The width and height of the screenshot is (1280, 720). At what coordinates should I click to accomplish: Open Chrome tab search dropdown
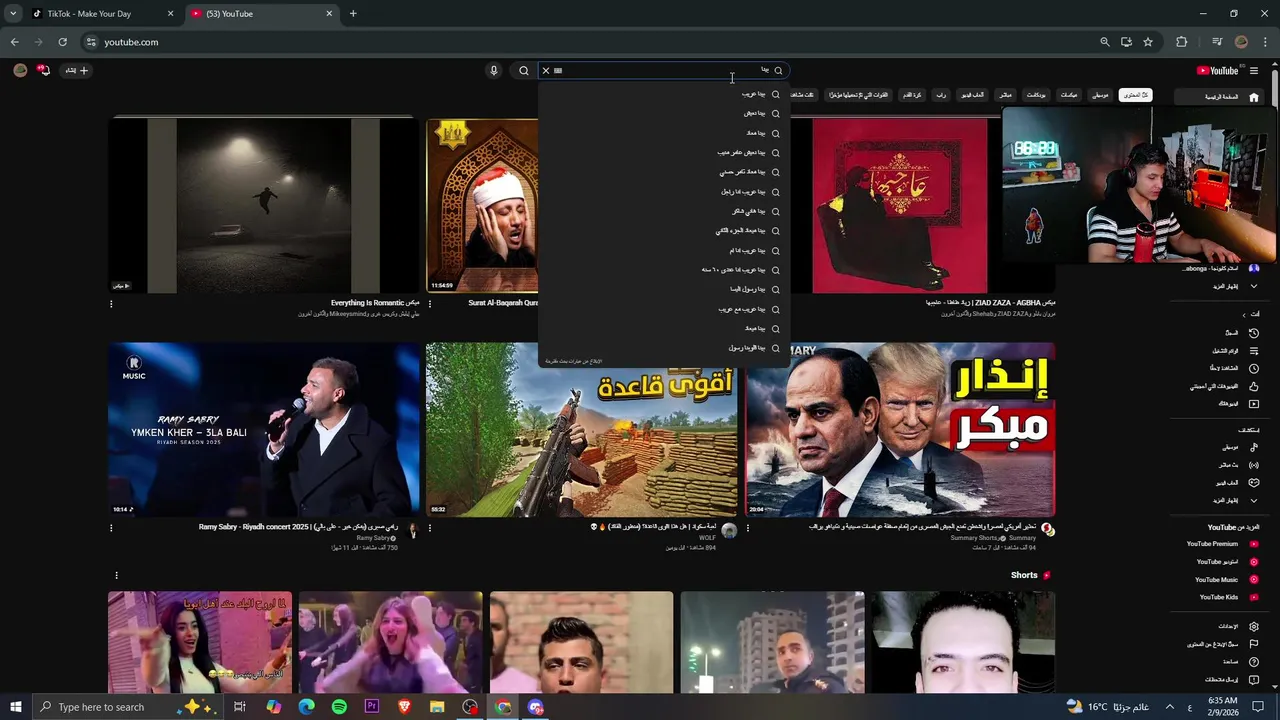click(x=13, y=14)
